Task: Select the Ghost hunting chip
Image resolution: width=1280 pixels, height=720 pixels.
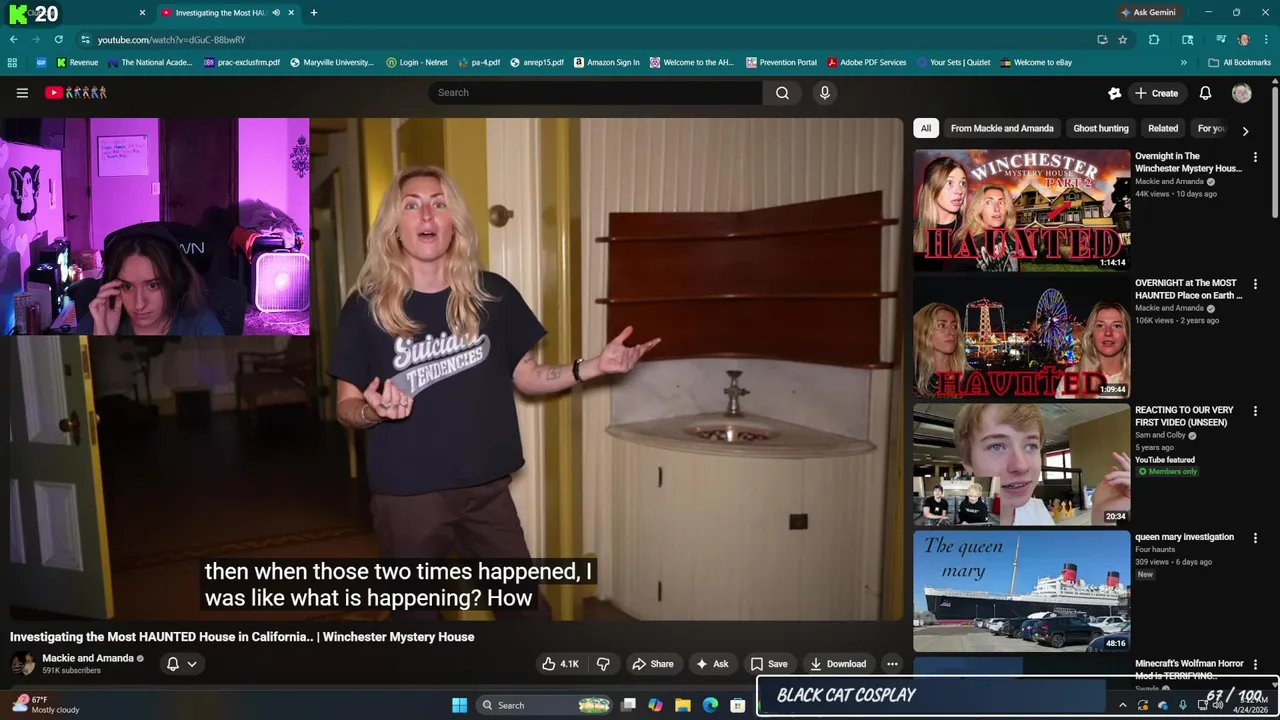Action: [x=1100, y=128]
